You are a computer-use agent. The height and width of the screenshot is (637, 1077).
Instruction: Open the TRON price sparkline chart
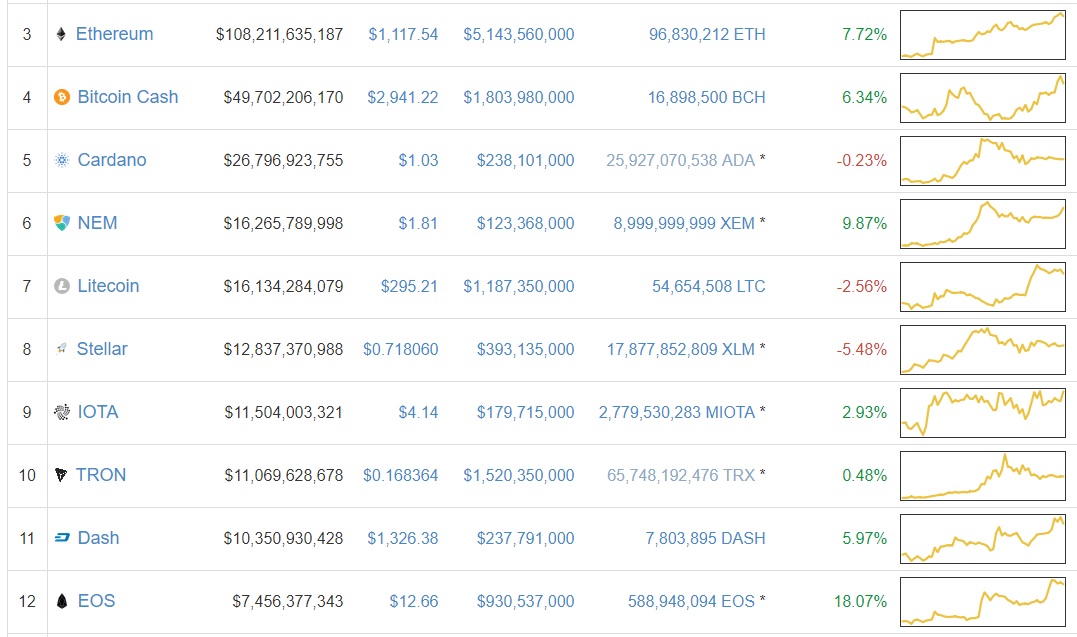click(x=983, y=476)
